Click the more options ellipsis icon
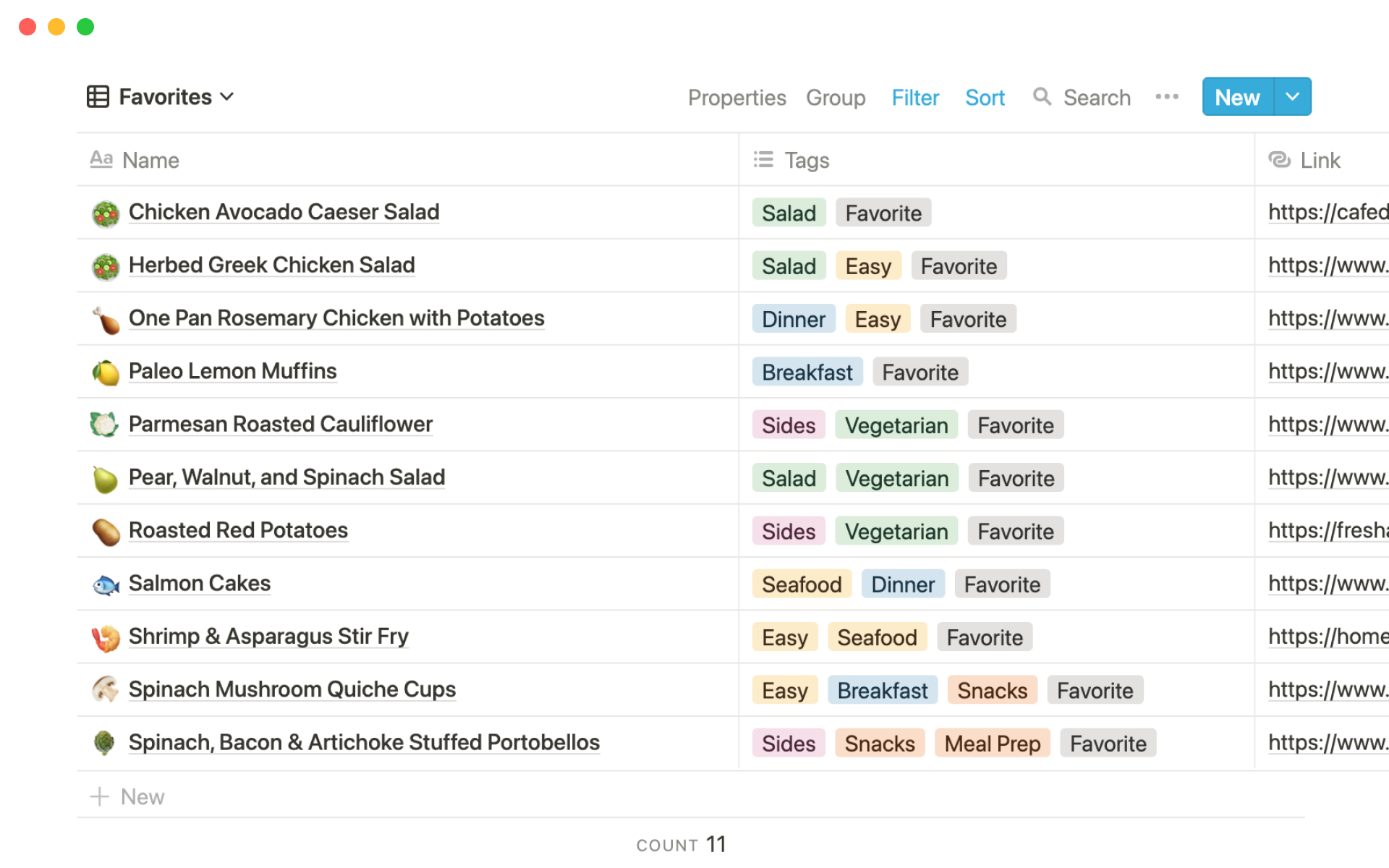This screenshot has width=1389, height=868. pyautogui.click(x=1167, y=96)
